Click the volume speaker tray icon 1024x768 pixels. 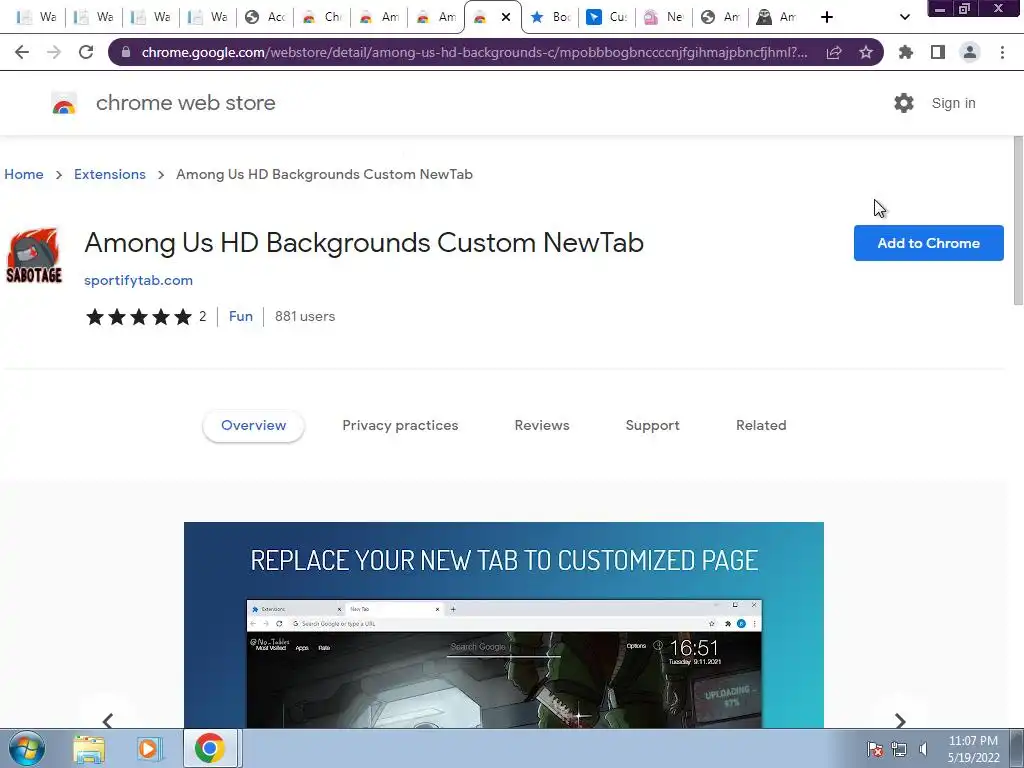(x=923, y=749)
